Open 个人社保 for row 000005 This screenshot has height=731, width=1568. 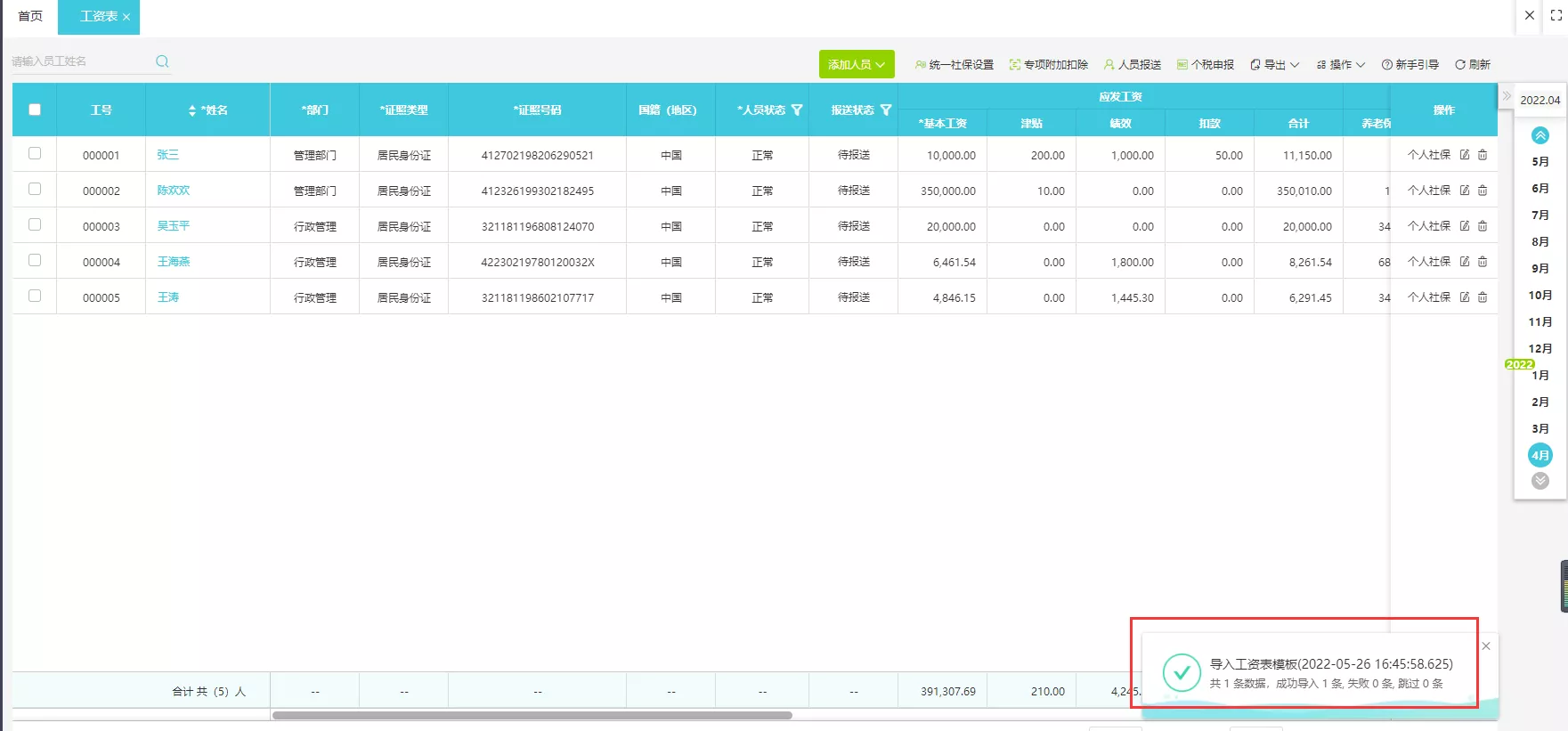[1429, 297]
